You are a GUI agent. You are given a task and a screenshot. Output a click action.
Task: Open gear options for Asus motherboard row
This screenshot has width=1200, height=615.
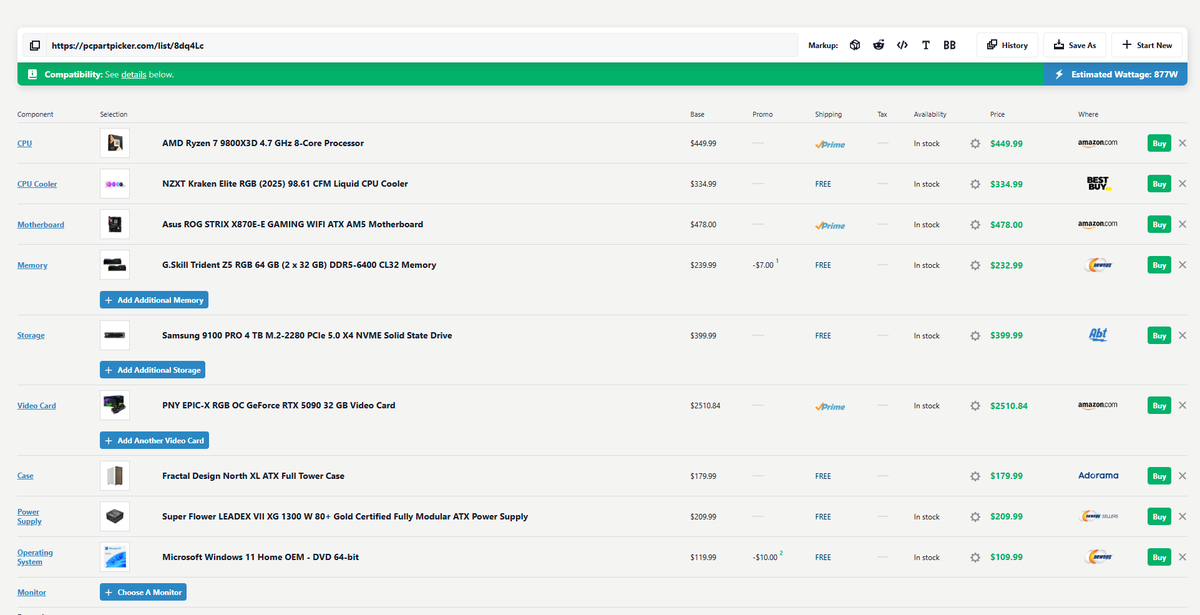(x=975, y=225)
